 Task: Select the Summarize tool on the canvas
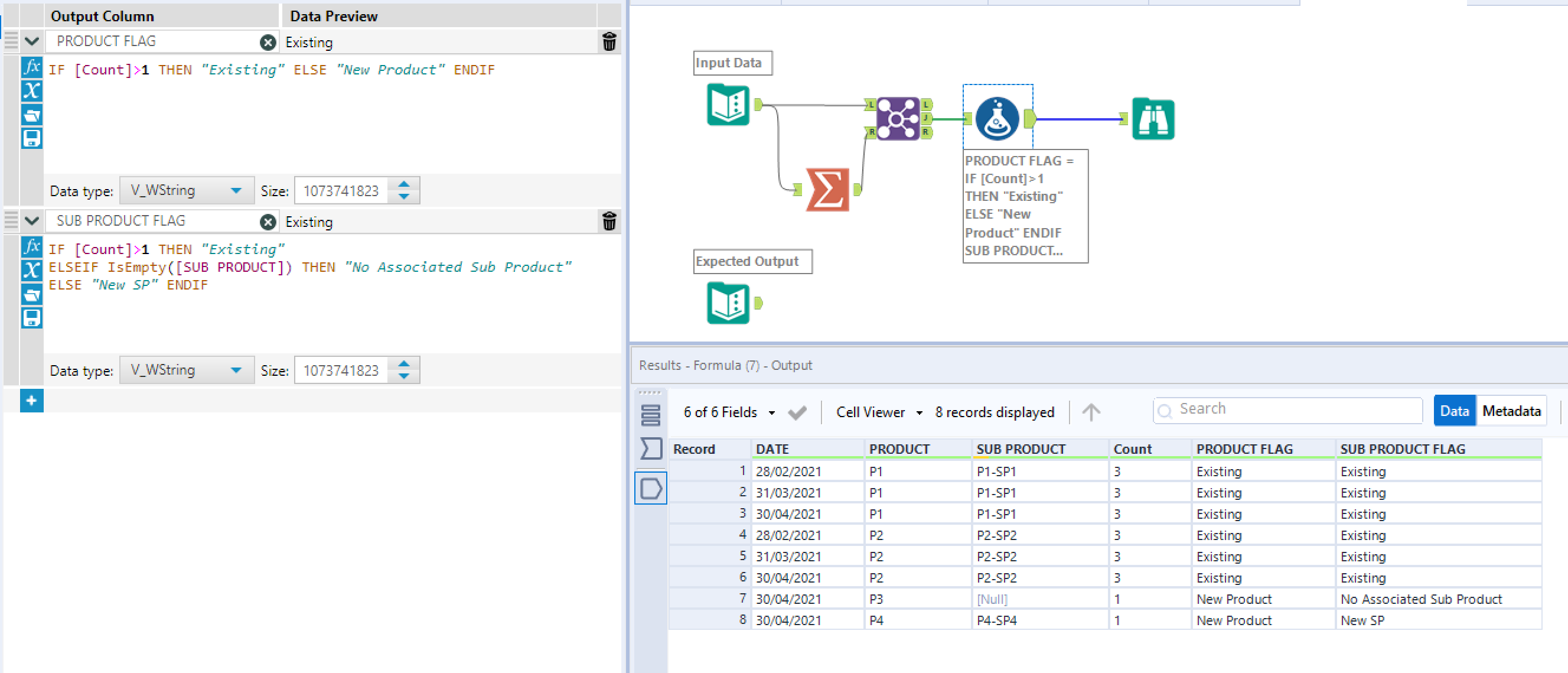click(x=828, y=189)
